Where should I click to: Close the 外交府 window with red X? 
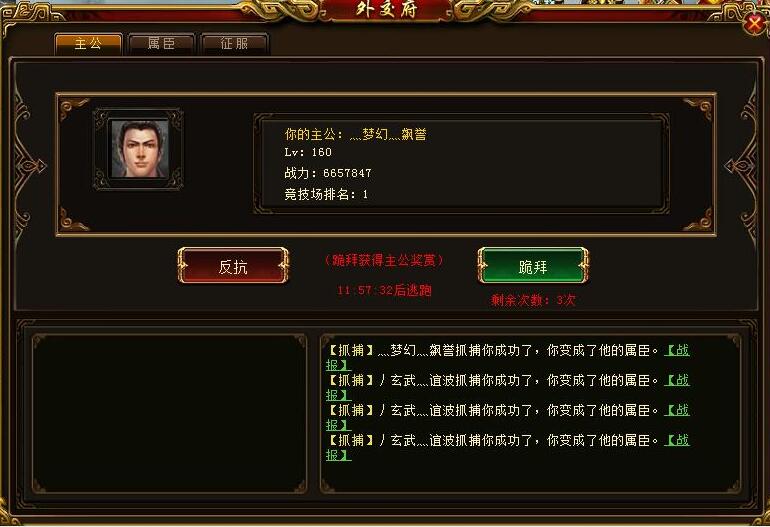[754, 23]
